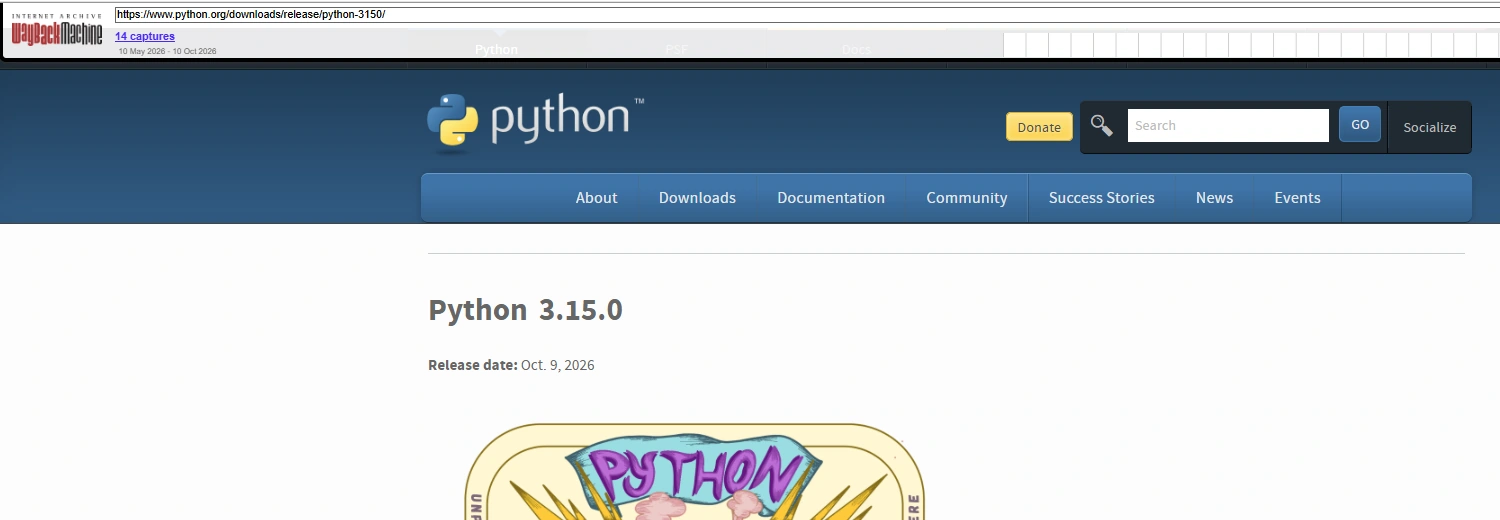Switch to the faded Python top tab

[x=497, y=49]
